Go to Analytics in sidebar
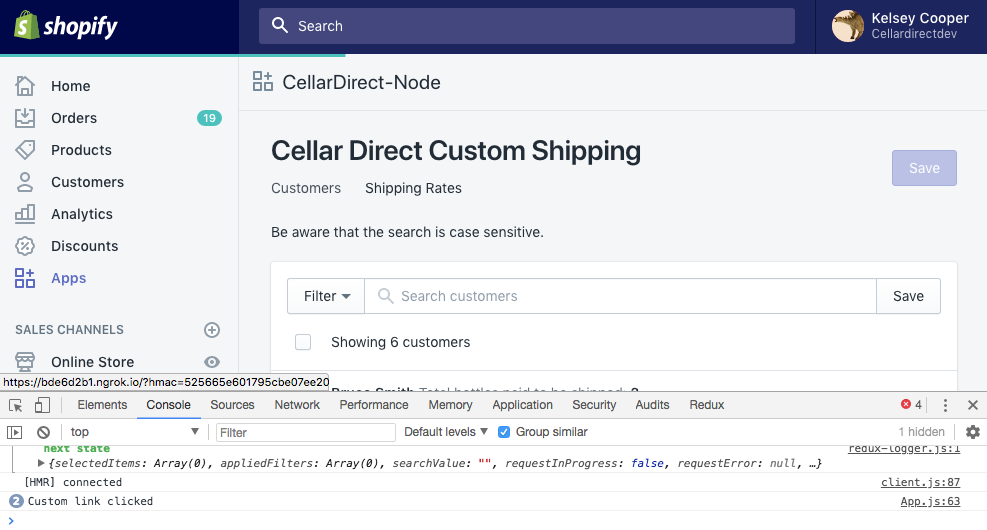 [x=82, y=214]
